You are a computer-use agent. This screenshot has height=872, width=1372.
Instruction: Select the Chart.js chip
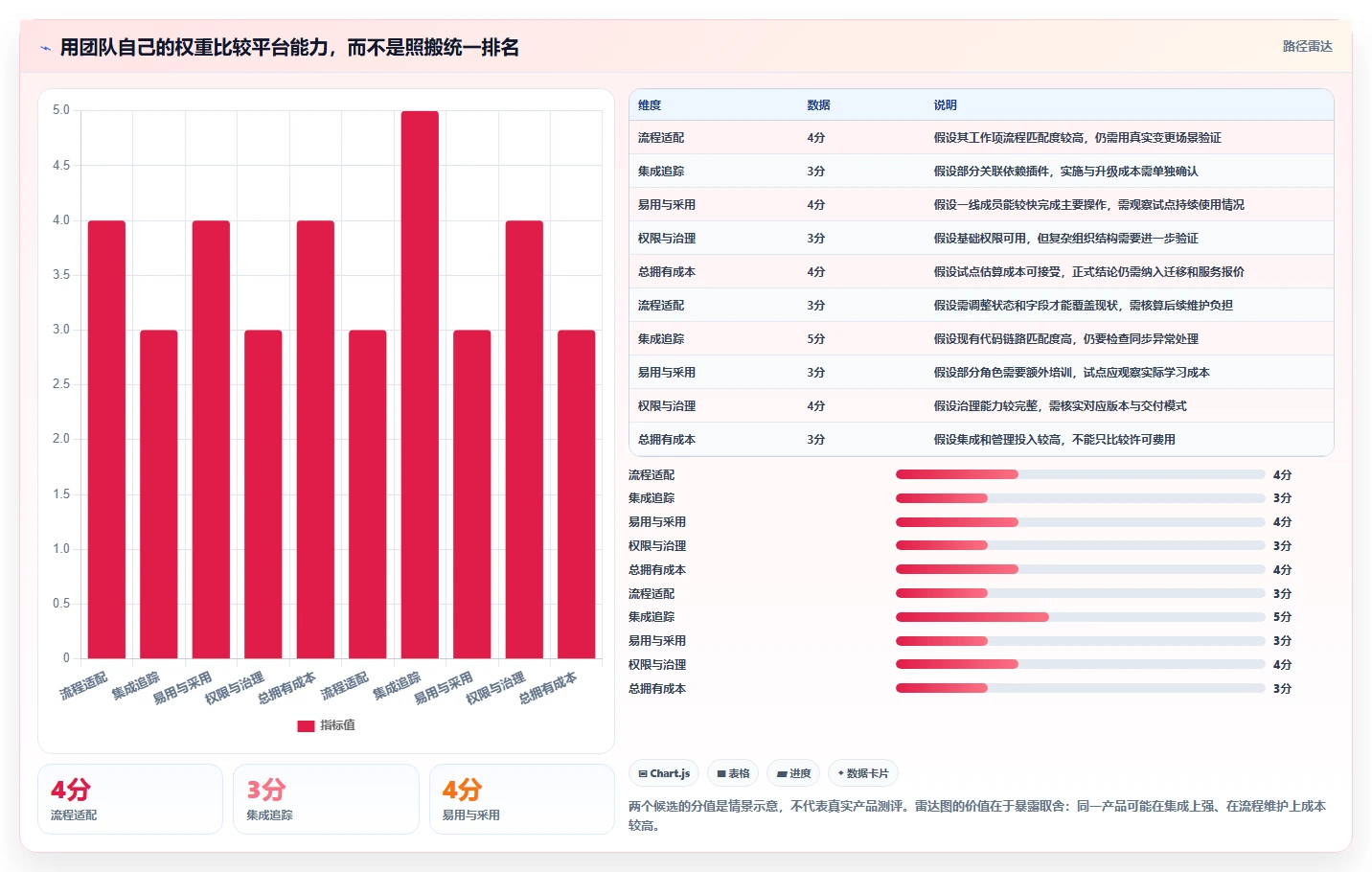664,773
